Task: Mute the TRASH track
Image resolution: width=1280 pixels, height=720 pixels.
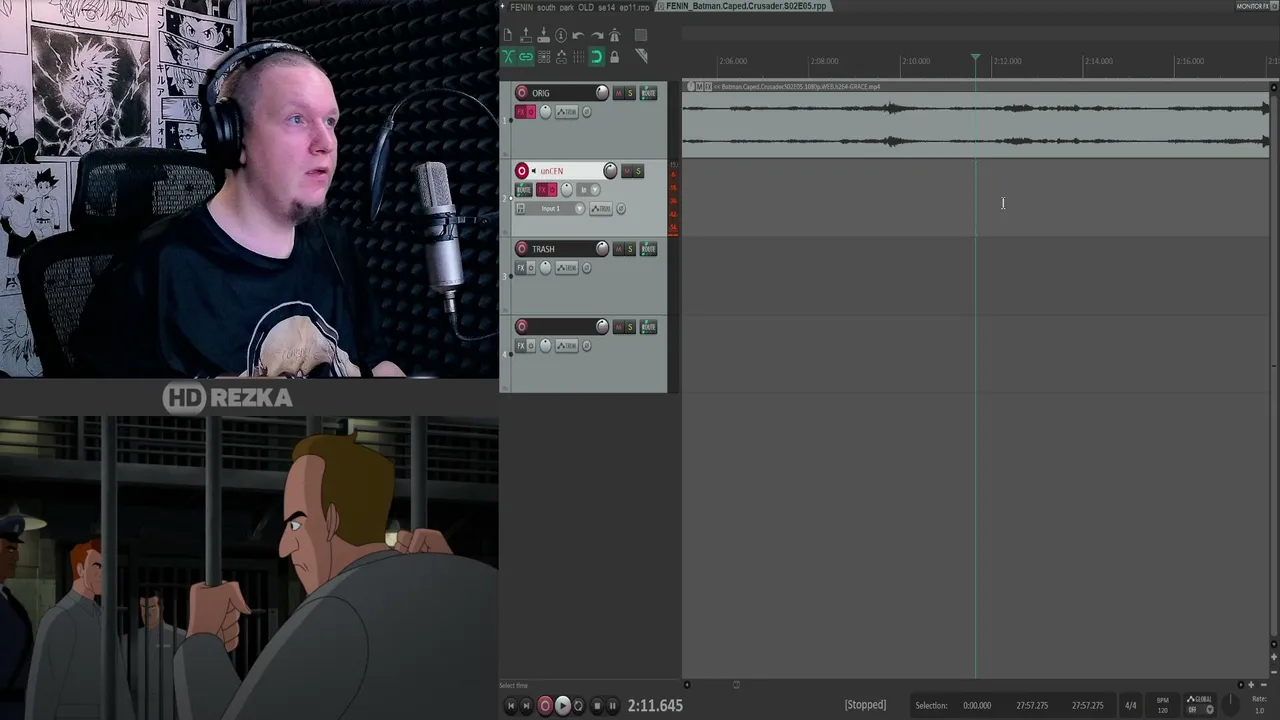Action: [619, 249]
